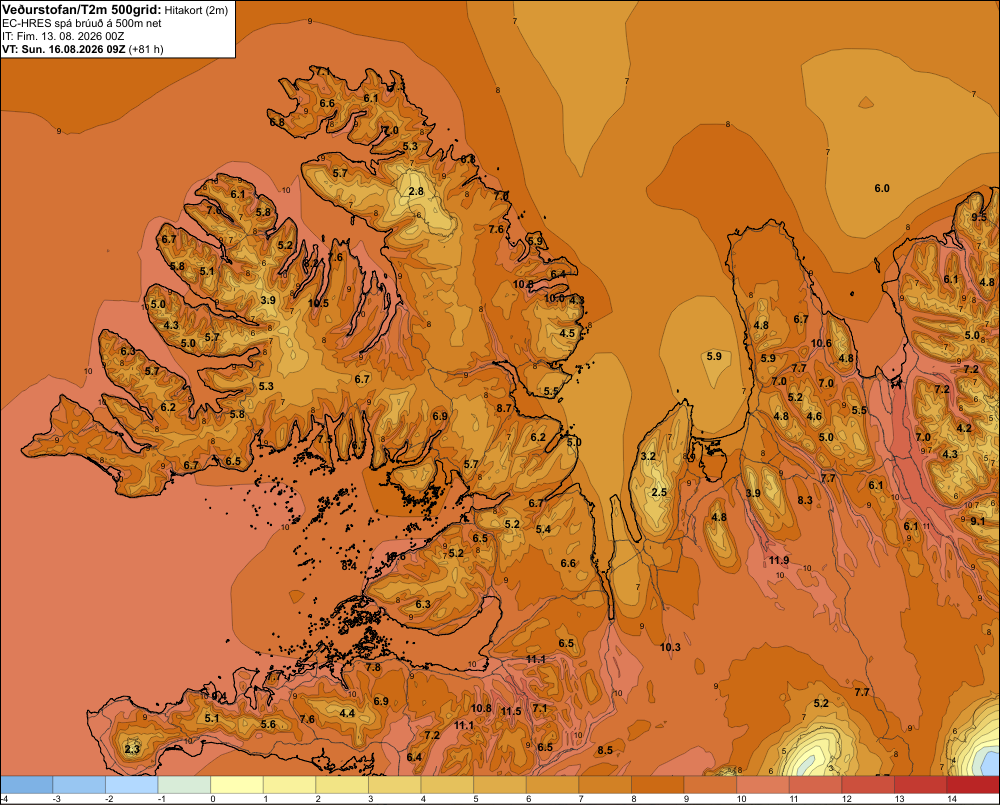Screen dimensions: 1000x805
Task: Click the 13 legend label
Action: click(x=899, y=799)
